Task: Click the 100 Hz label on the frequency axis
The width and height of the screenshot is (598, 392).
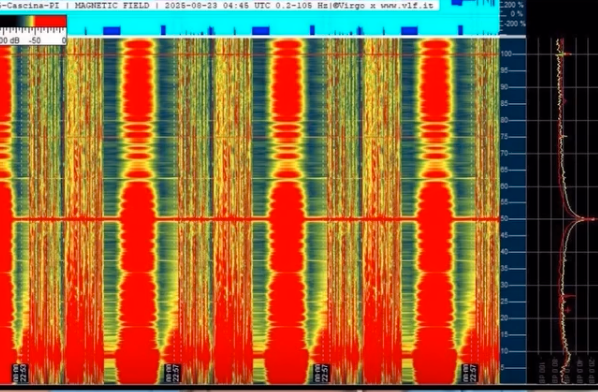Action: point(506,54)
